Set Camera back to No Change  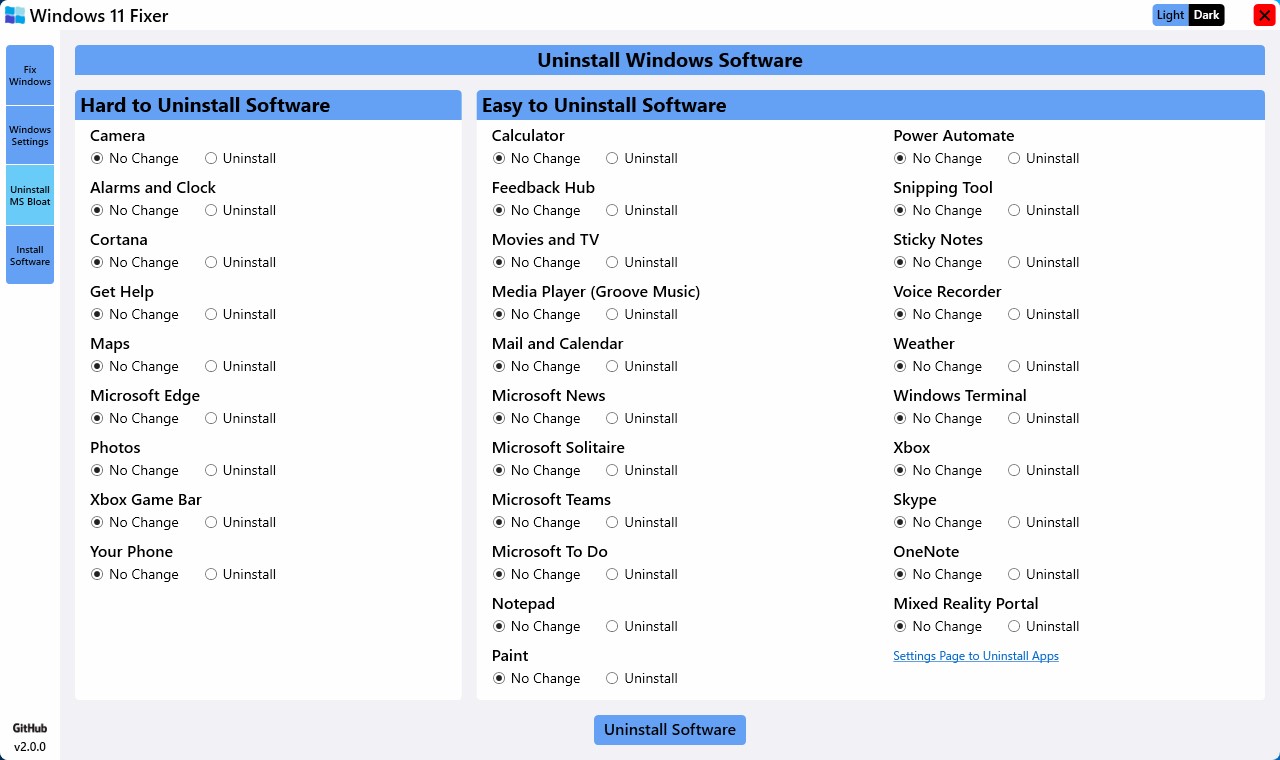tap(97, 158)
